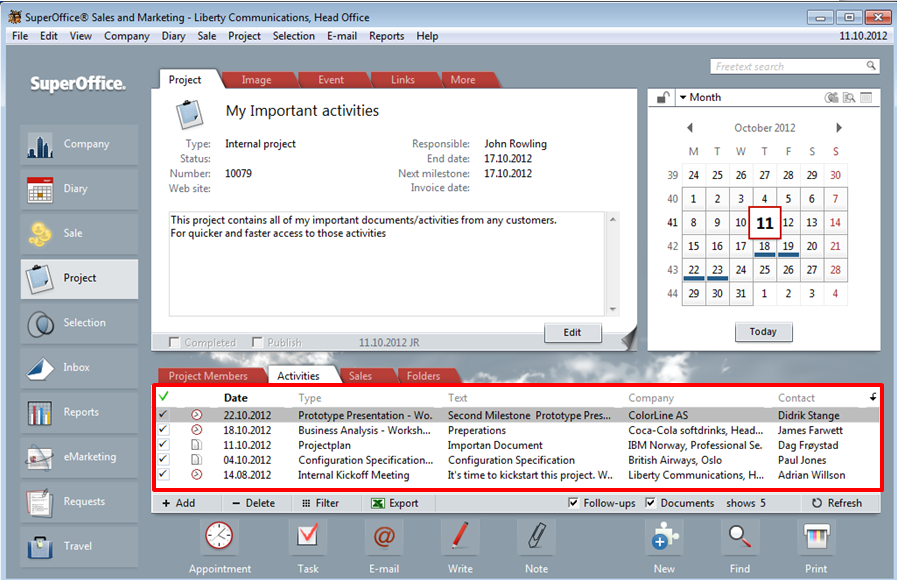The height and width of the screenshot is (580, 897).
Task: Click the Refresh button
Action: click(837, 503)
